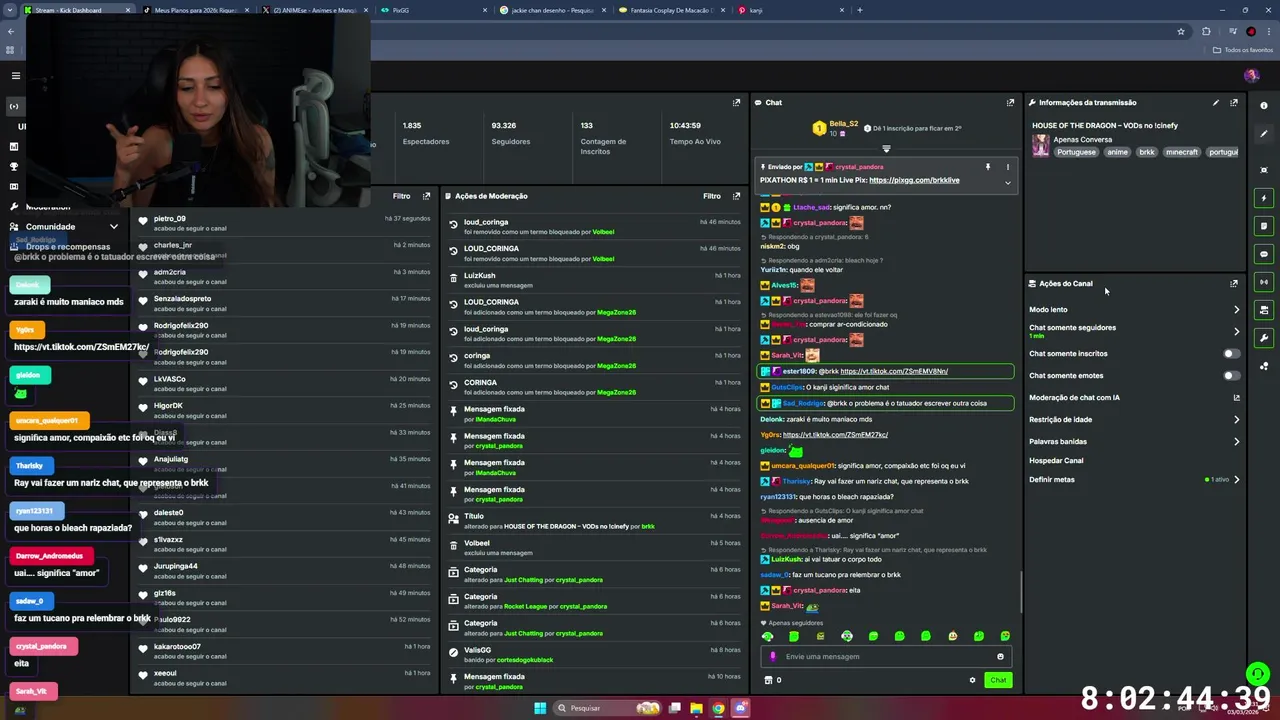Switch to jackie chan desenho tab
The width and height of the screenshot is (1280, 720).
(x=553, y=10)
